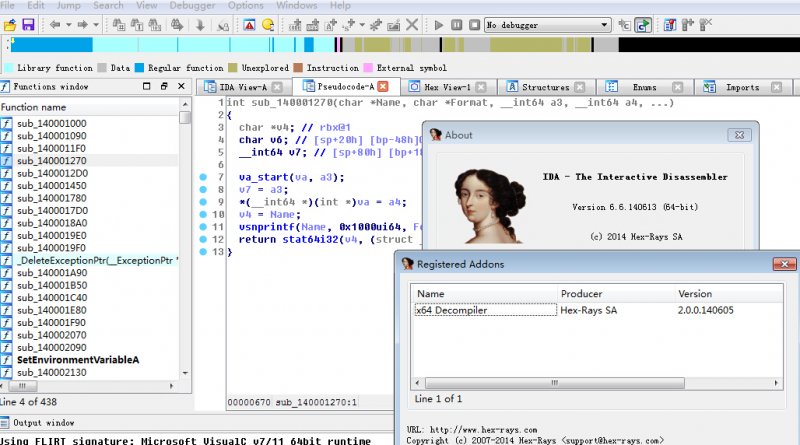
Task: Click the stop process square button
Action: [x=474, y=24]
